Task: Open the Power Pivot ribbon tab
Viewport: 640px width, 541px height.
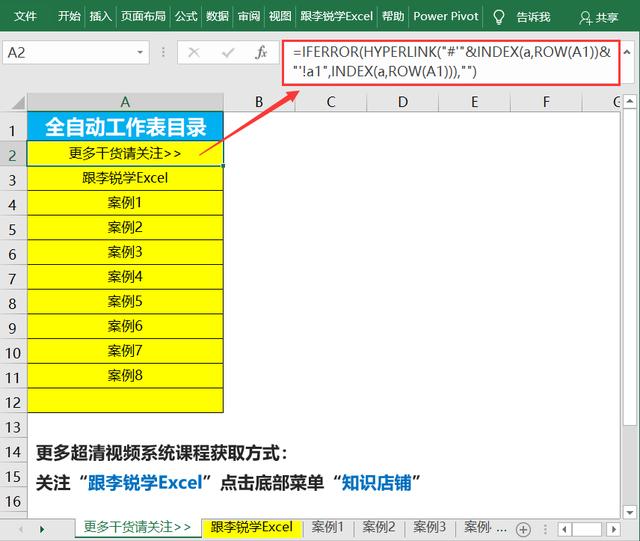Action: pyautogui.click(x=445, y=17)
